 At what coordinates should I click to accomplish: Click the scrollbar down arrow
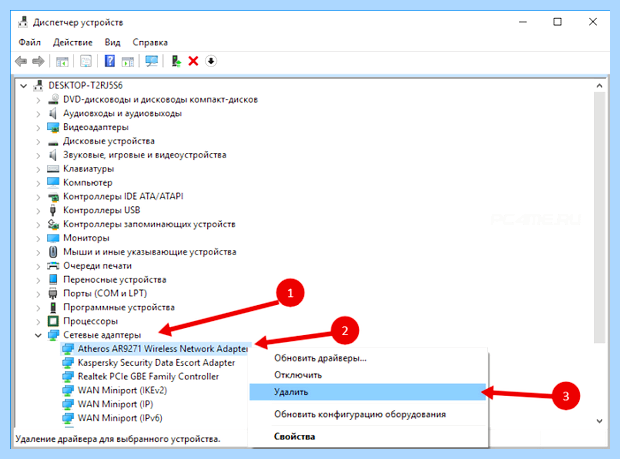point(599,421)
